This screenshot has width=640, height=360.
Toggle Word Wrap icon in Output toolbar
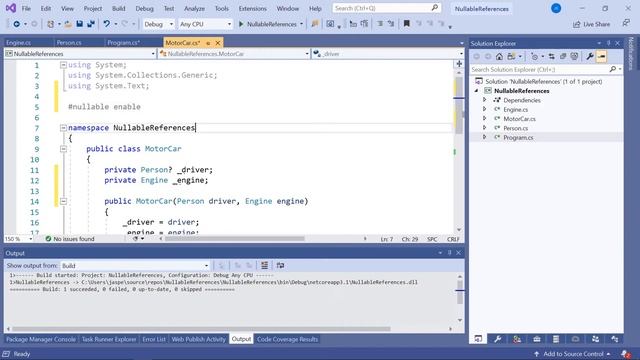point(280,266)
